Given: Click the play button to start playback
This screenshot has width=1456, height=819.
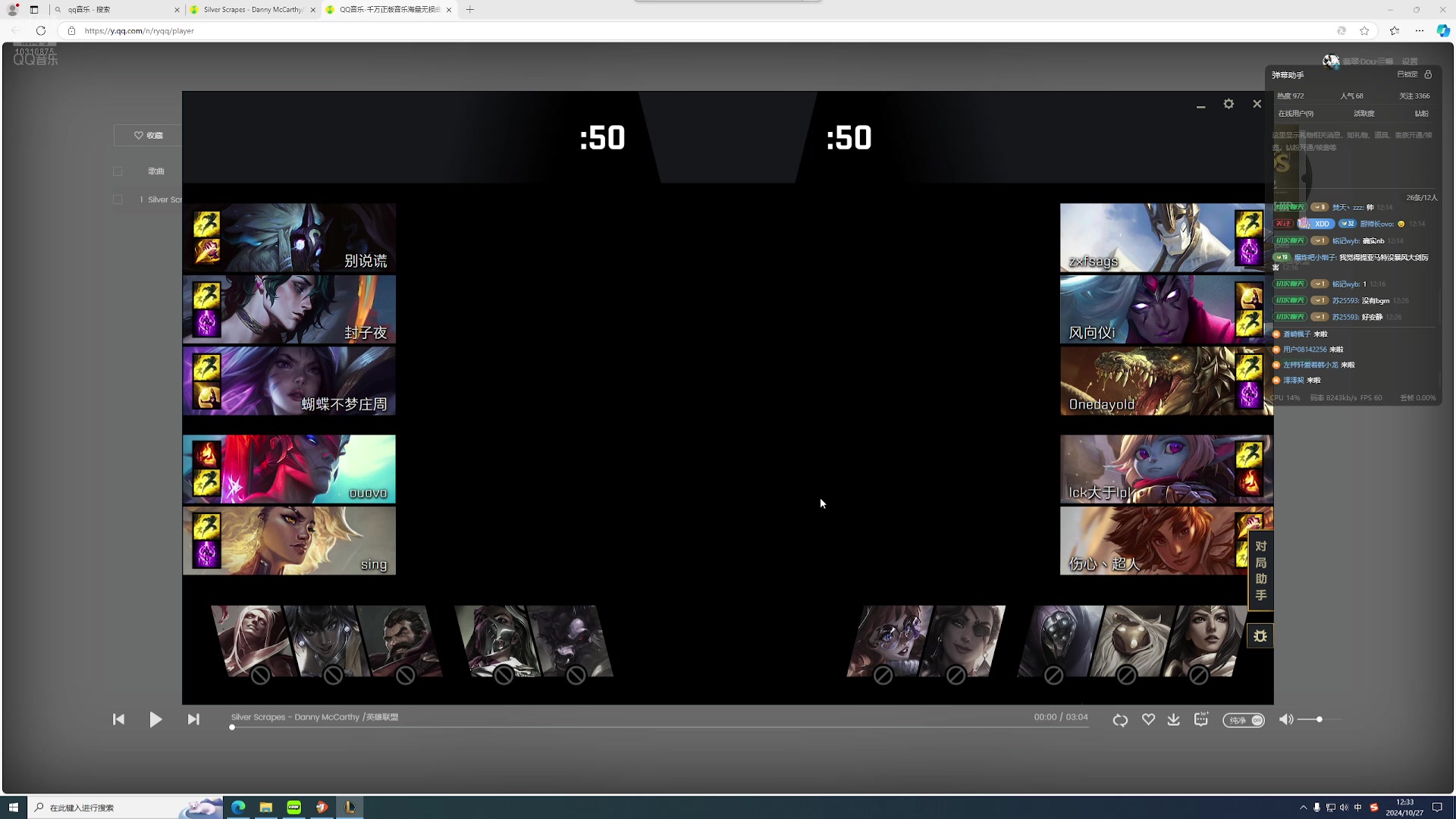Looking at the screenshot, I should click(x=155, y=719).
